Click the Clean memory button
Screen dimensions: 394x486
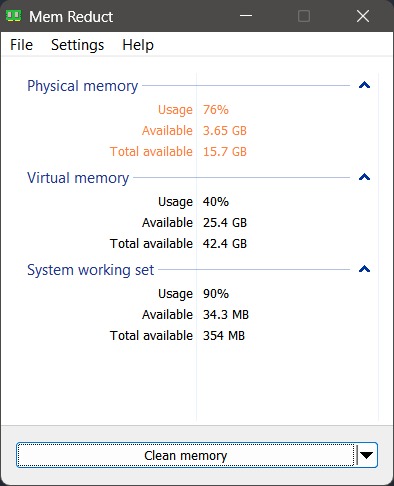(186, 455)
